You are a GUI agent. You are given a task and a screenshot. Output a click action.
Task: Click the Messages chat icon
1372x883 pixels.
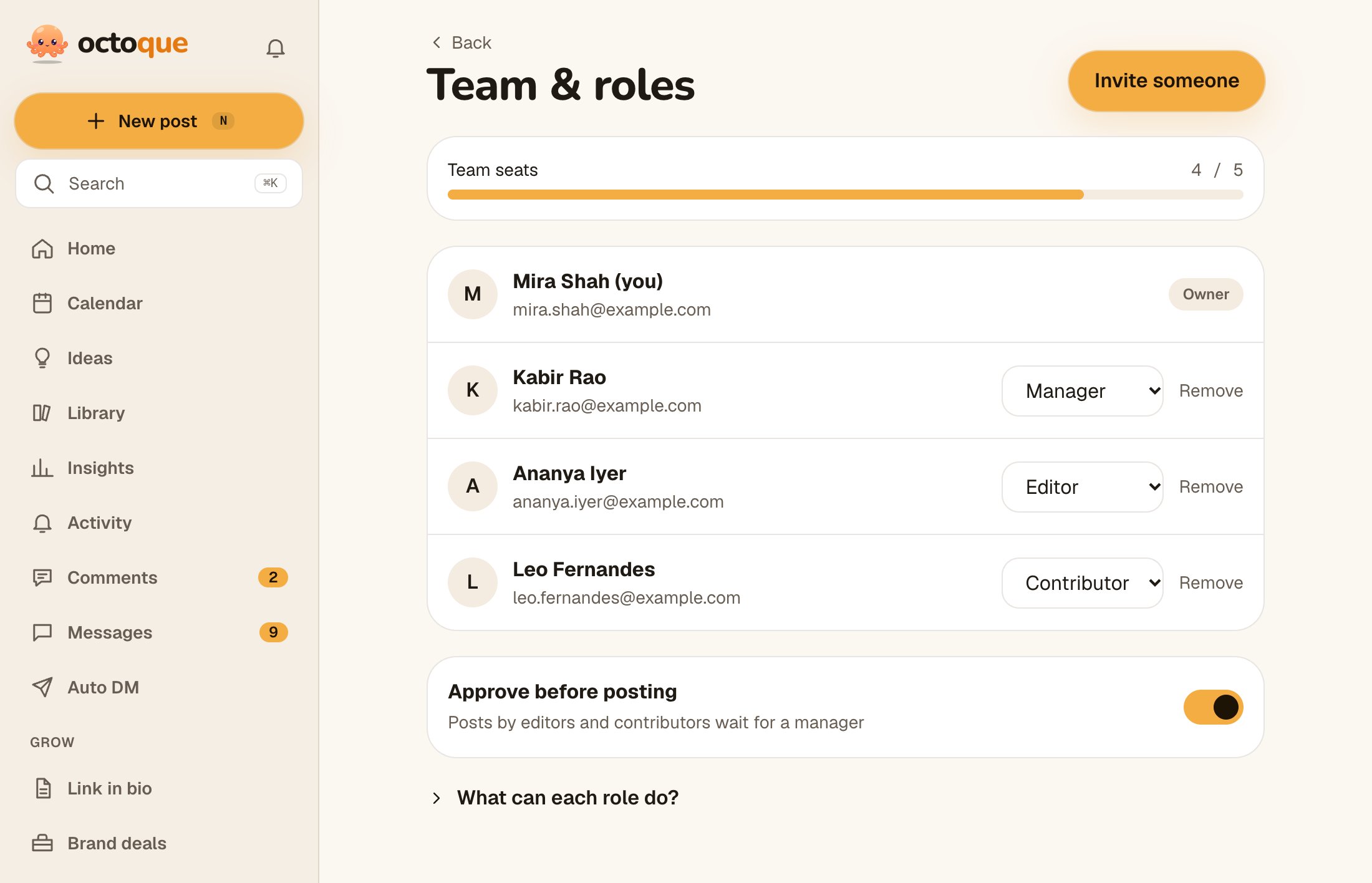(x=42, y=632)
